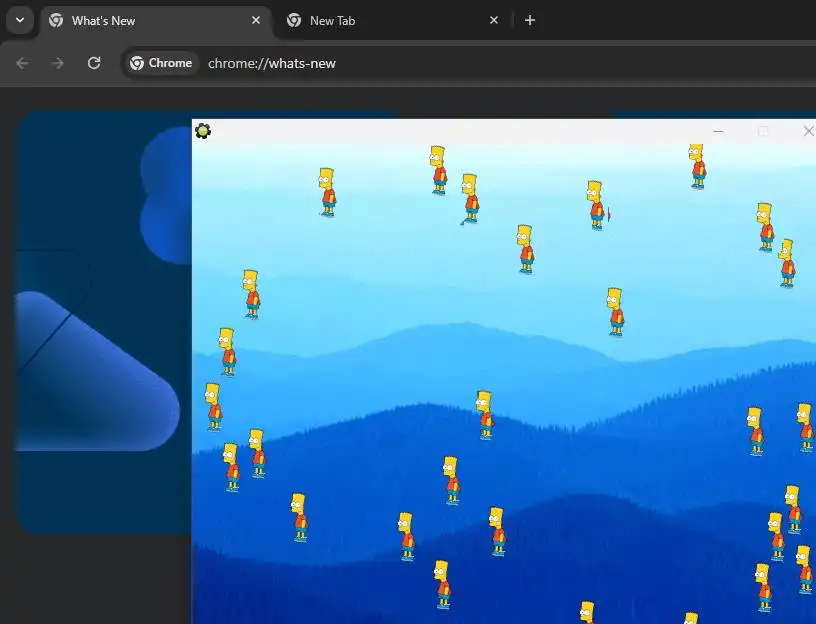Viewport: 816px width, 624px height.
Task: Go back using the back arrow
Action: pyautogui.click(x=22, y=63)
